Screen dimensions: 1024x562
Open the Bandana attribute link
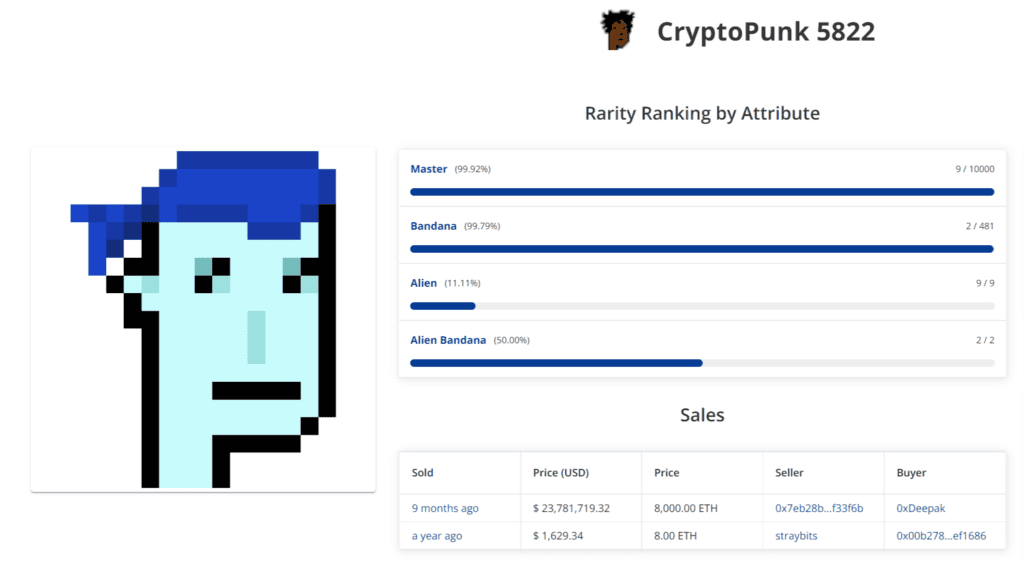coord(433,226)
